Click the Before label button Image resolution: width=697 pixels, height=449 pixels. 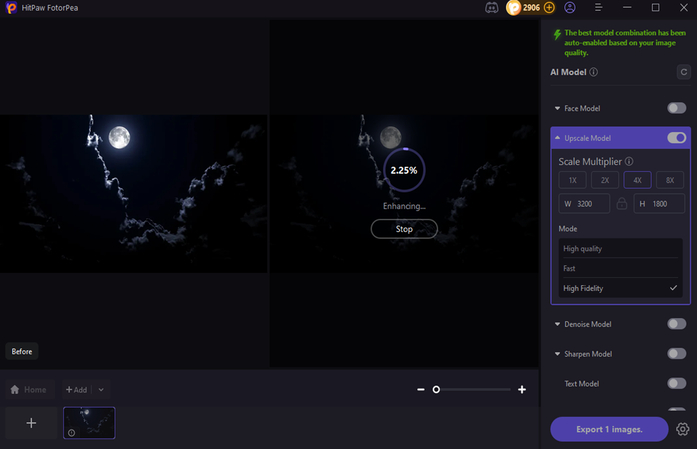pos(22,351)
